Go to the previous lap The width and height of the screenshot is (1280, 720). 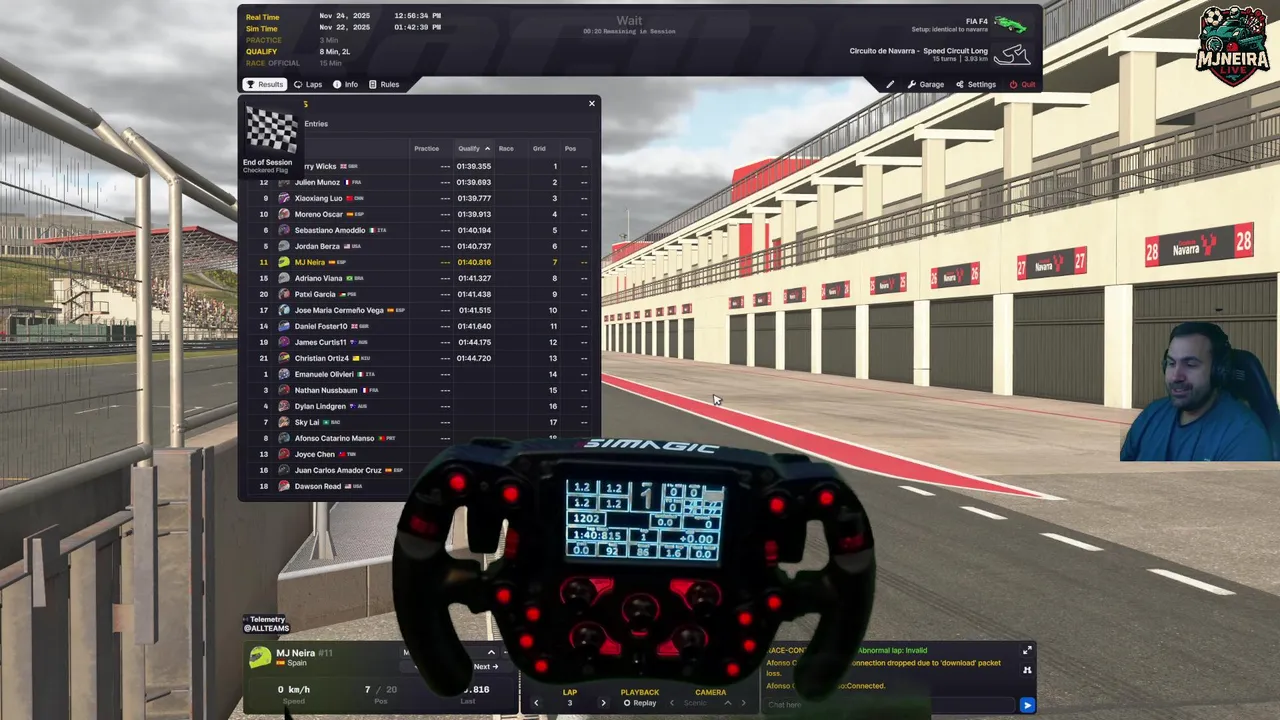536,703
